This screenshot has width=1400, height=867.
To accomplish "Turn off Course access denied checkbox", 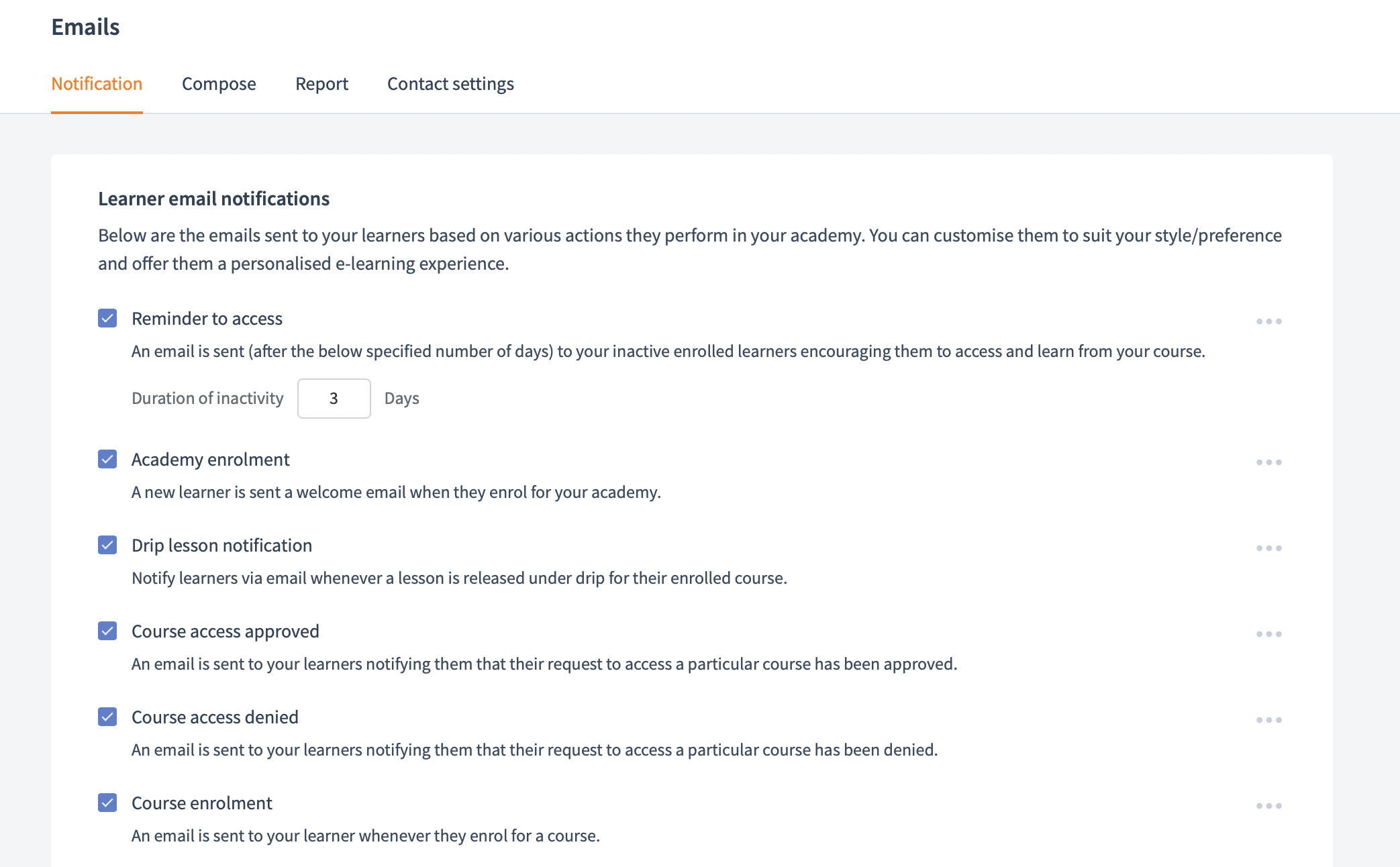I will click(x=107, y=717).
